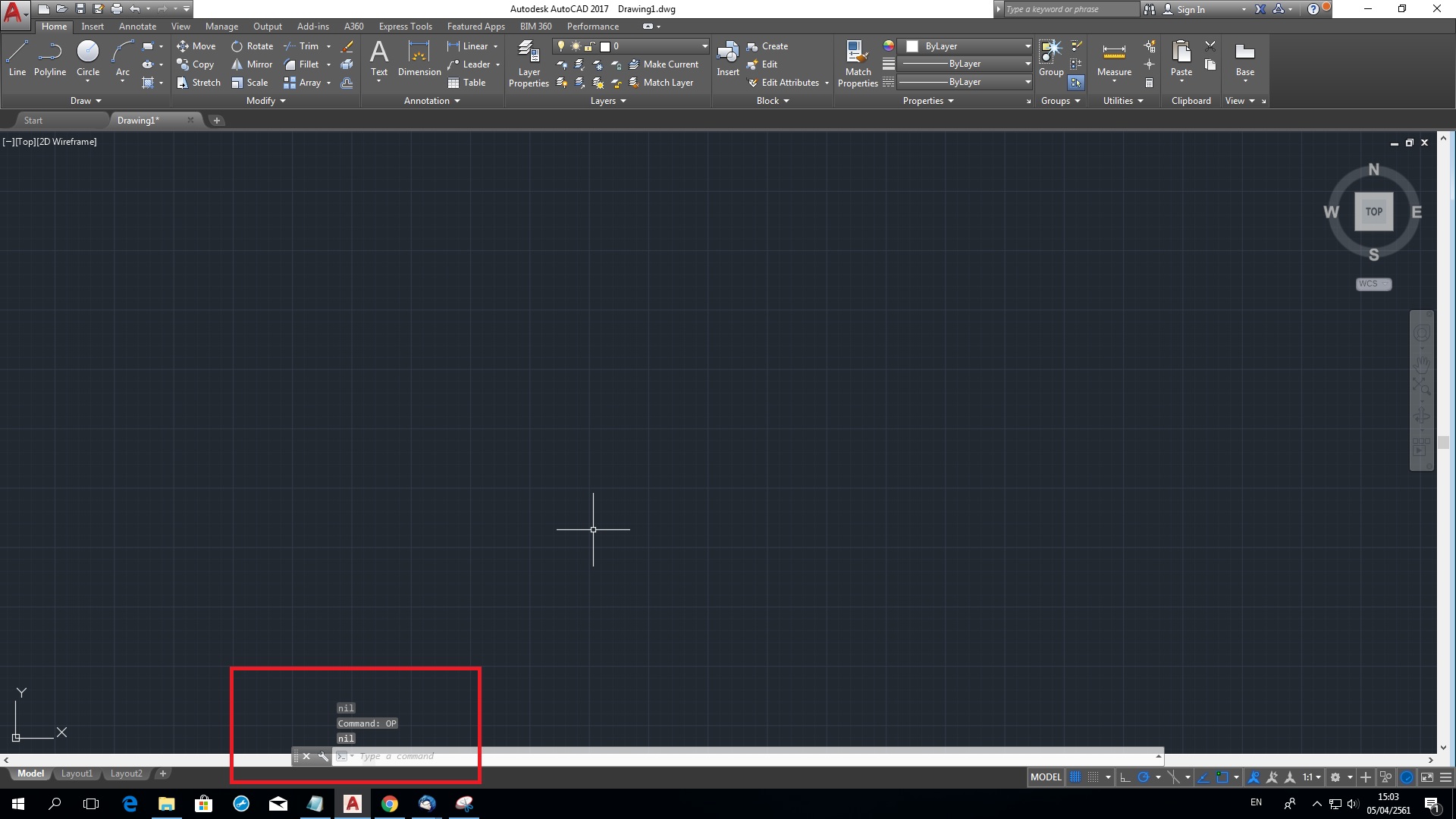
Task: Toggle grid display in status bar
Action: tap(1075, 777)
